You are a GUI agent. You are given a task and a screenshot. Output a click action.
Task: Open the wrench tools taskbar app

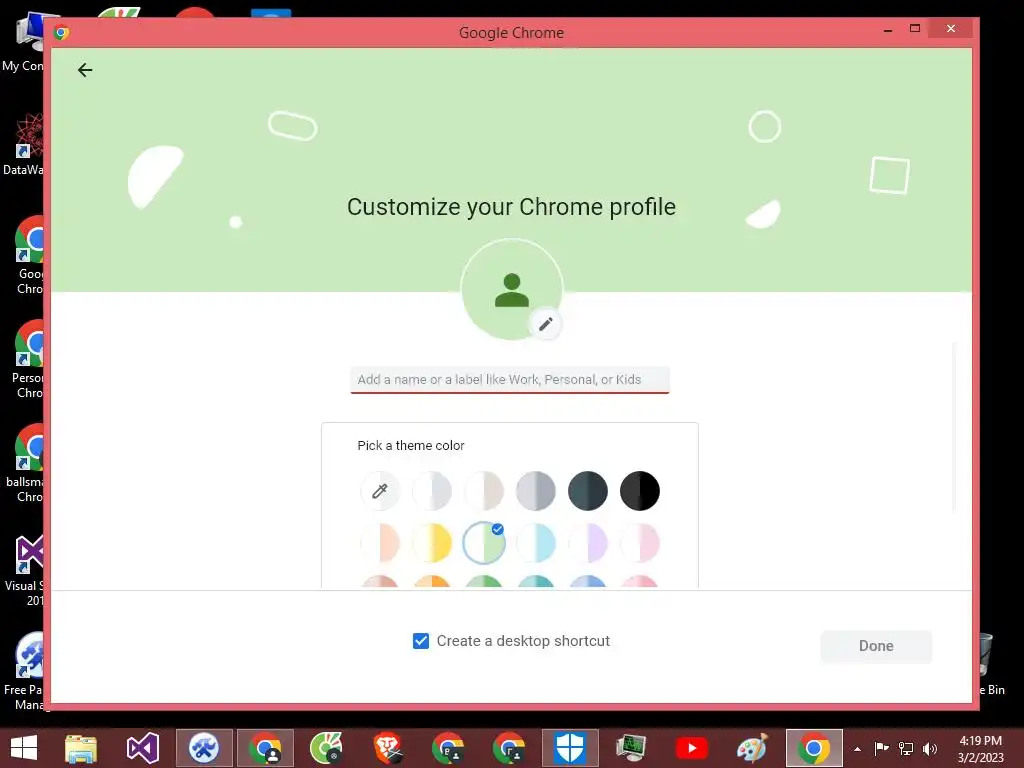tap(204, 748)
